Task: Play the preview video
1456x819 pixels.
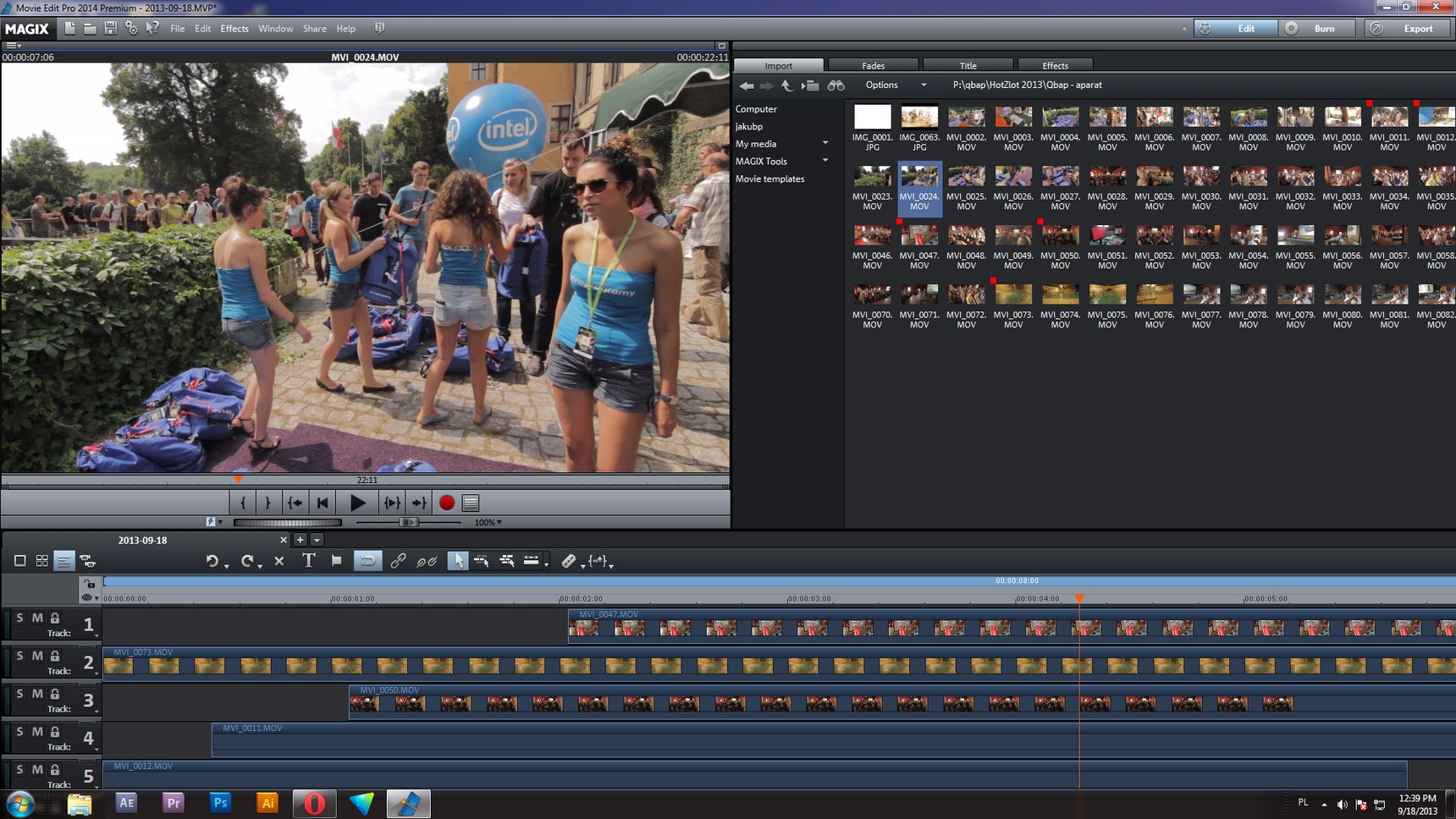Action: coord(357,503)
